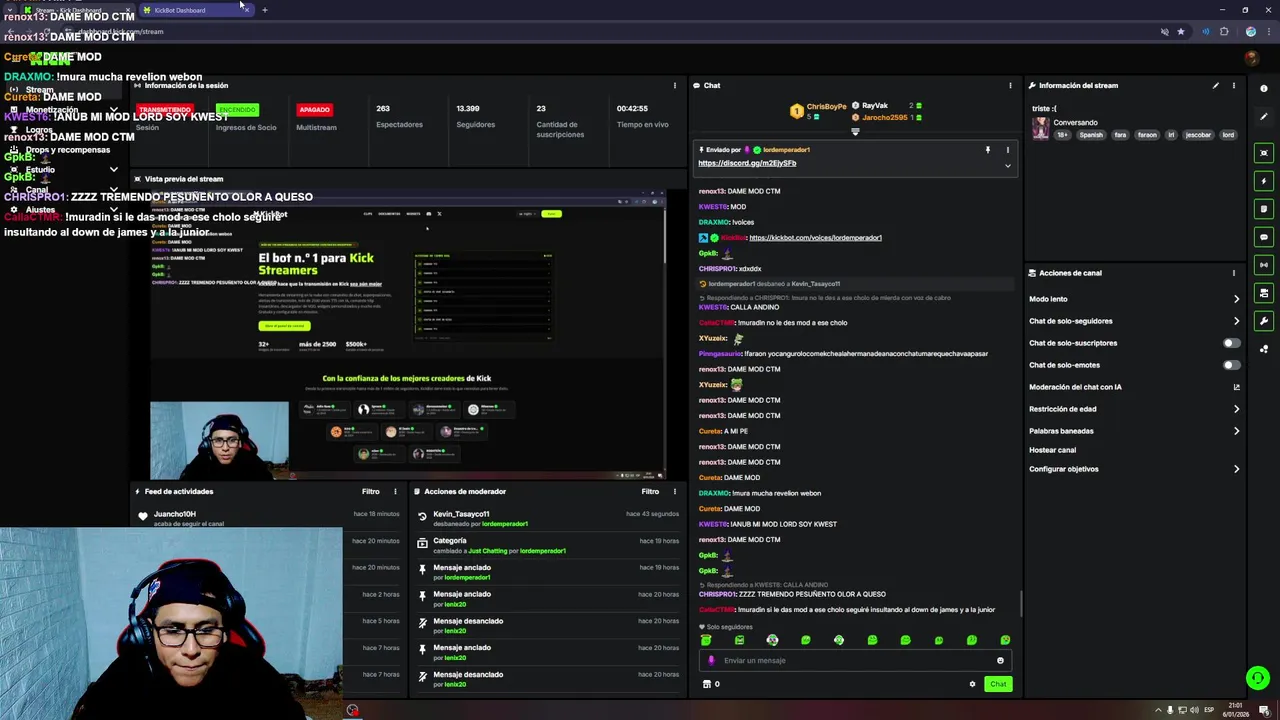Click the stream preview widget sidebar icon
The width and height of the screenshot is (1280, 720).
coord(1264,153)
